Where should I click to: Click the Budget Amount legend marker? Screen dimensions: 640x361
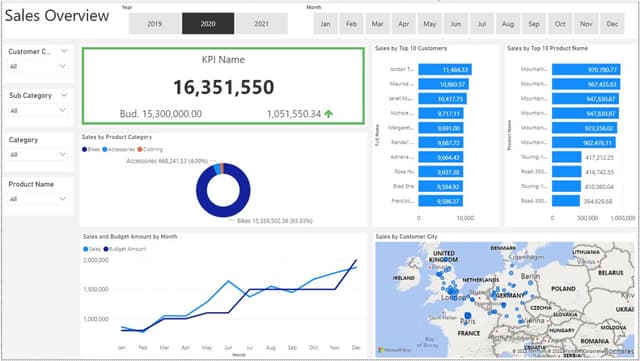click(x=106, y=249)
